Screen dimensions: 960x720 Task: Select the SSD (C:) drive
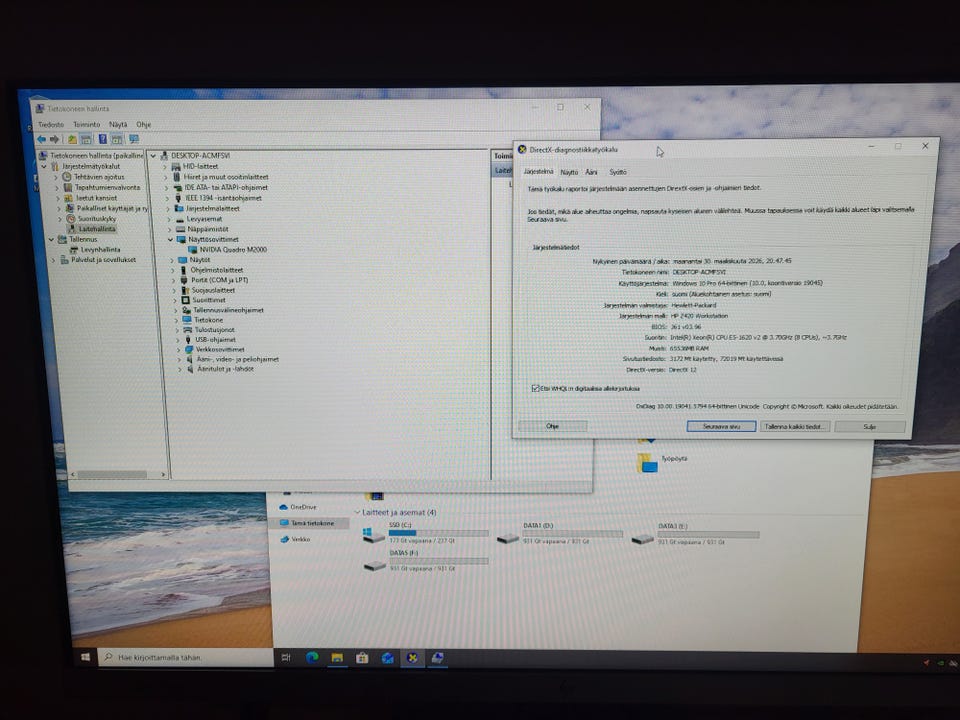pos(426,533)
